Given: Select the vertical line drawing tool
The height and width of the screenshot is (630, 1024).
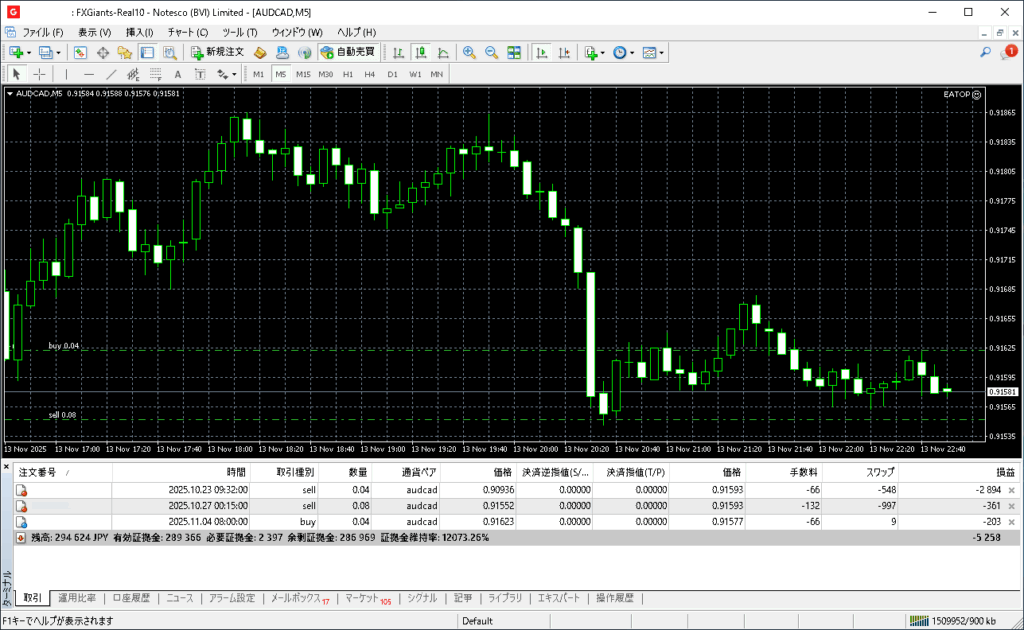Looking at the screenshot, I should click(x=67, y=74).
